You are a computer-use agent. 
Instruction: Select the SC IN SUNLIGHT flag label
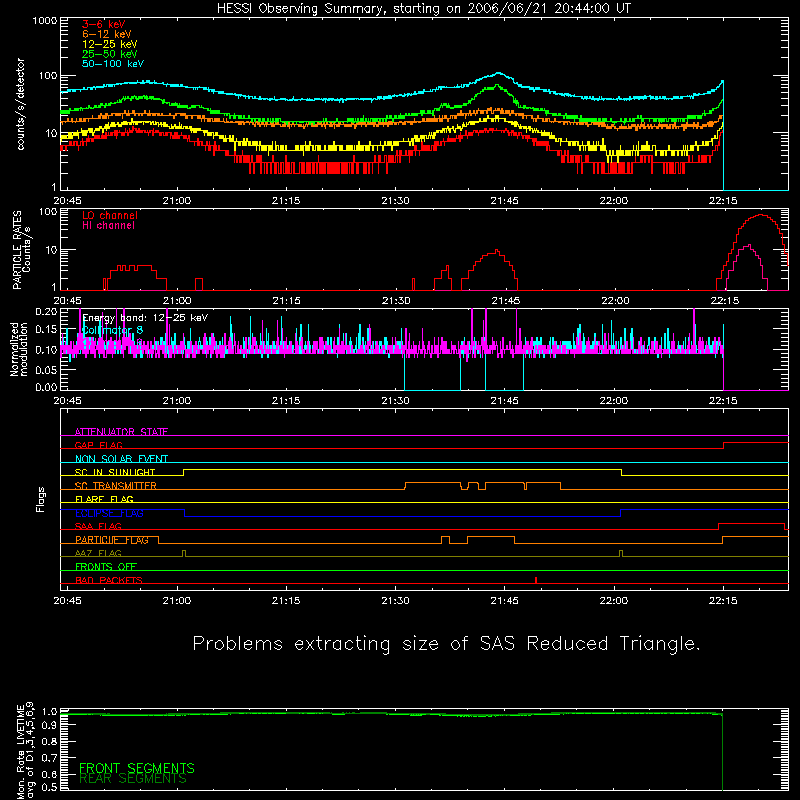click(115, 472)
